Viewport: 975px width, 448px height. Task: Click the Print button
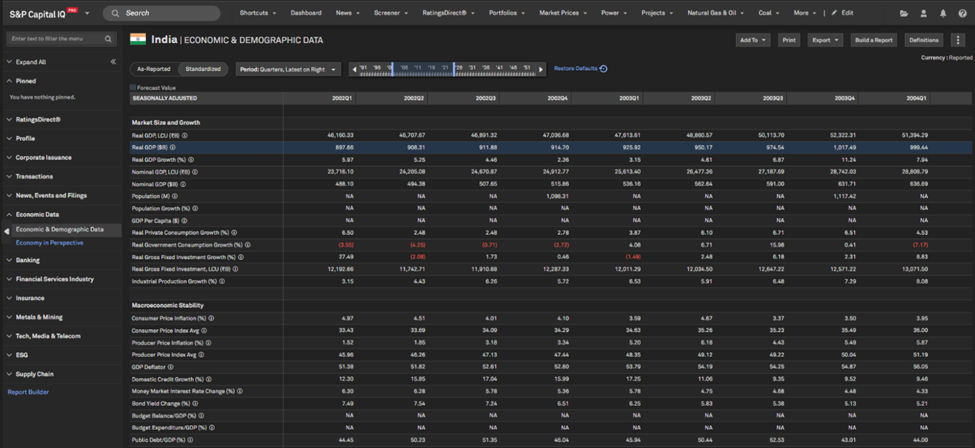[788, 40]
